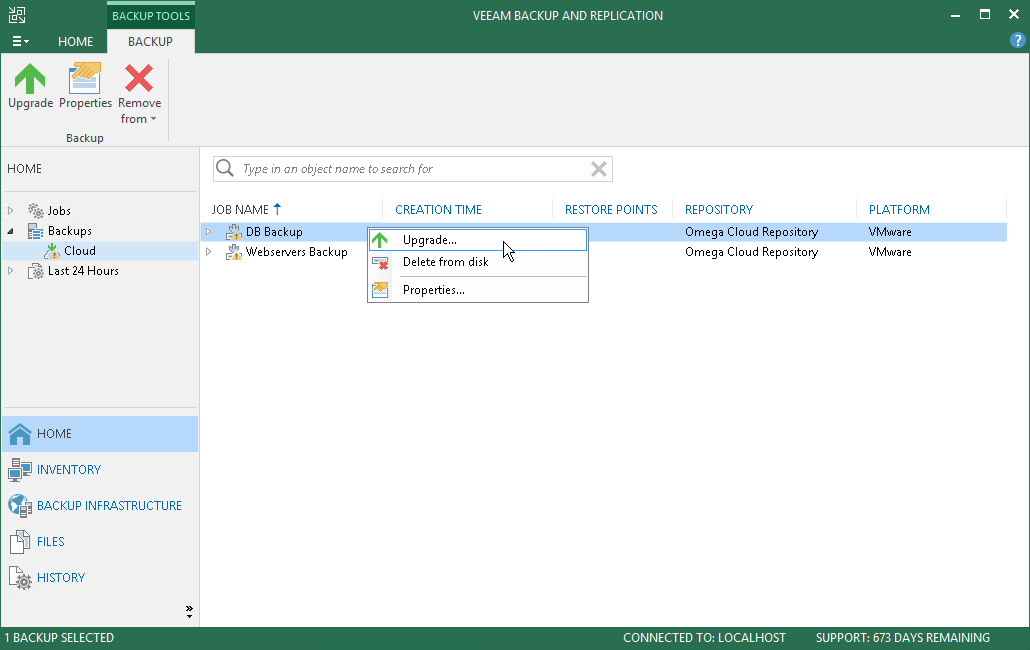Switch to the HOME ribbon tab
This screenshot has height=650, width=1030.
[x=76, y=41]
